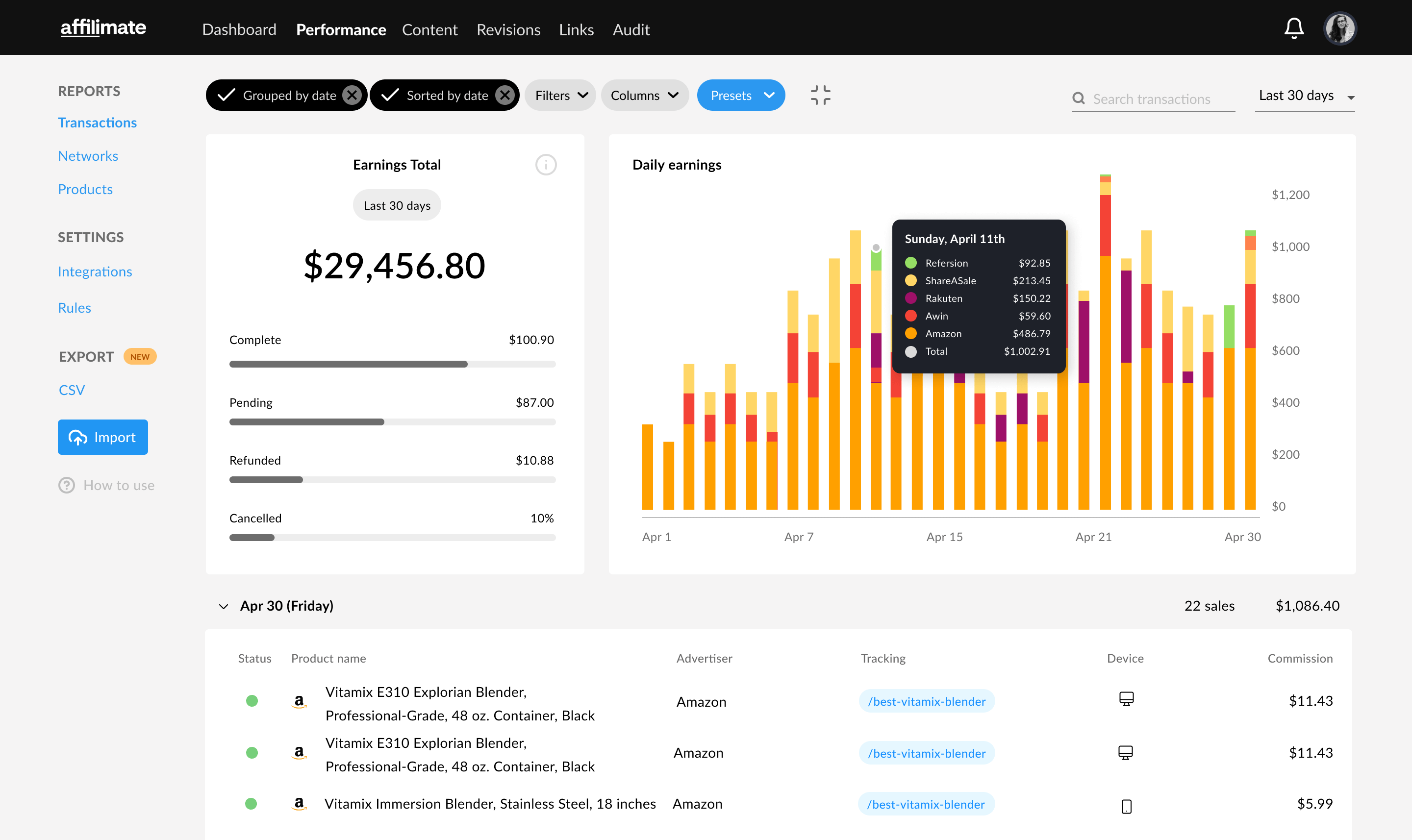Click the Products report link
1412x840 pixels.
84,188
